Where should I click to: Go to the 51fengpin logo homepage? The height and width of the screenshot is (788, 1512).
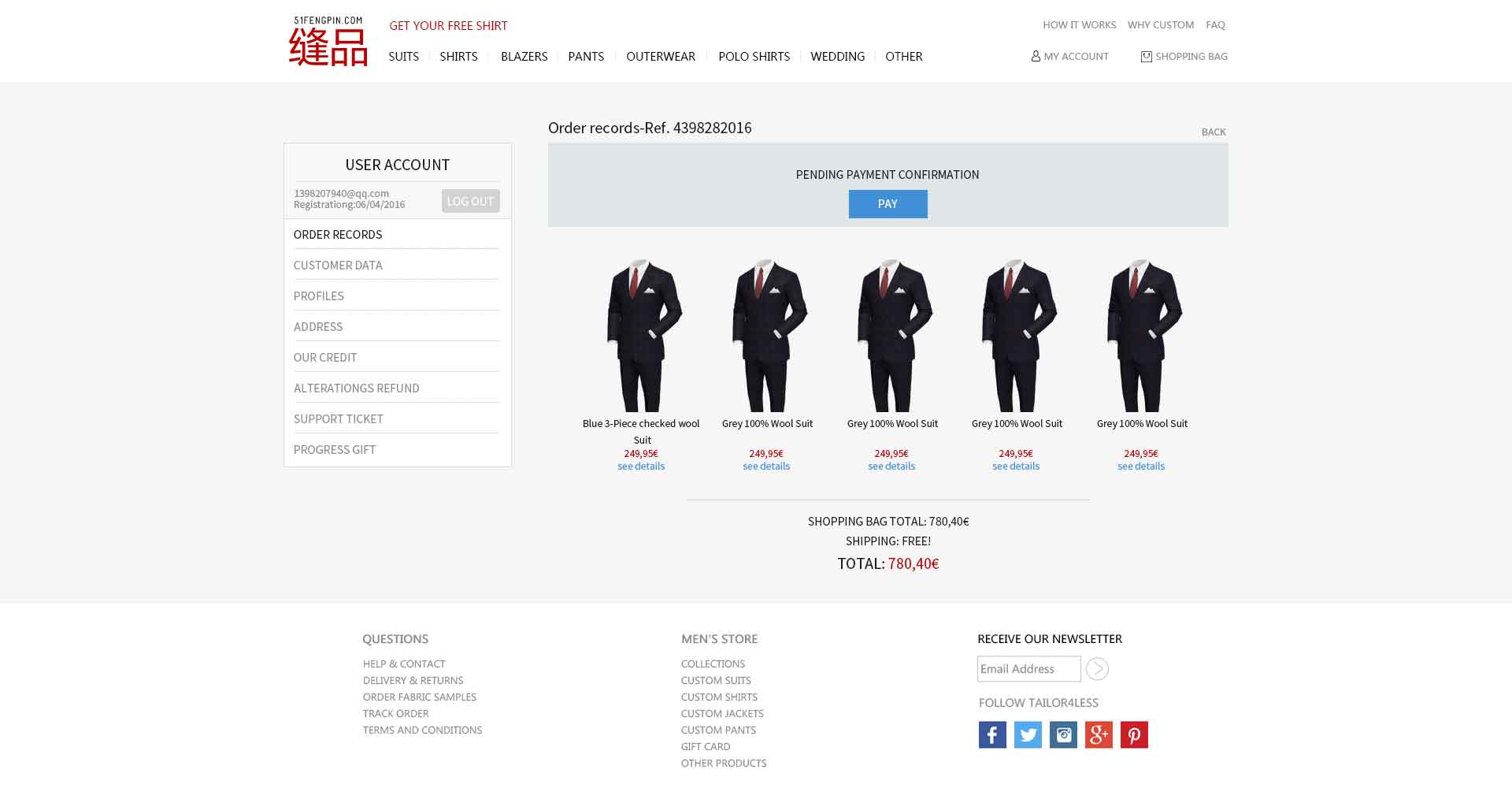point(328,41)
